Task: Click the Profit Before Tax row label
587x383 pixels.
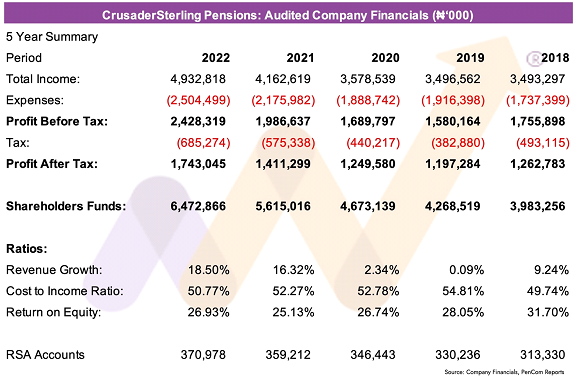Action: pyautogui.click(x=57, y=121)
